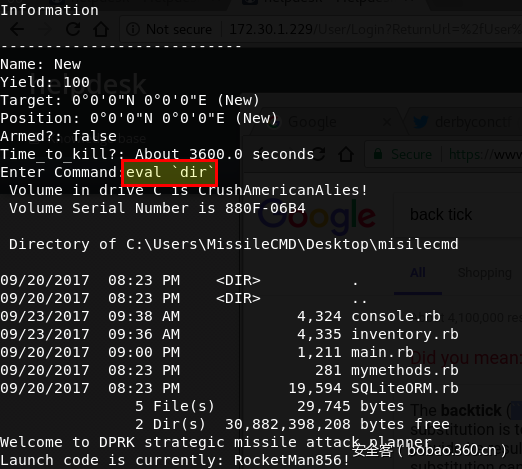Click the search box containing back tick
This screenshot has height=469, width=522.
[x=458, y=214]
